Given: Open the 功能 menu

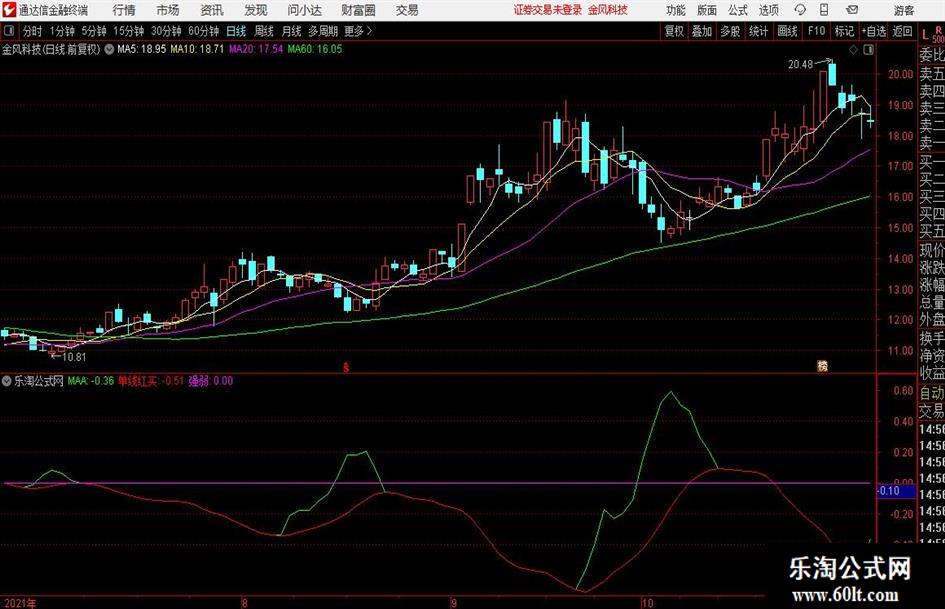Looking at the screenshot, I should pos(676,10).
